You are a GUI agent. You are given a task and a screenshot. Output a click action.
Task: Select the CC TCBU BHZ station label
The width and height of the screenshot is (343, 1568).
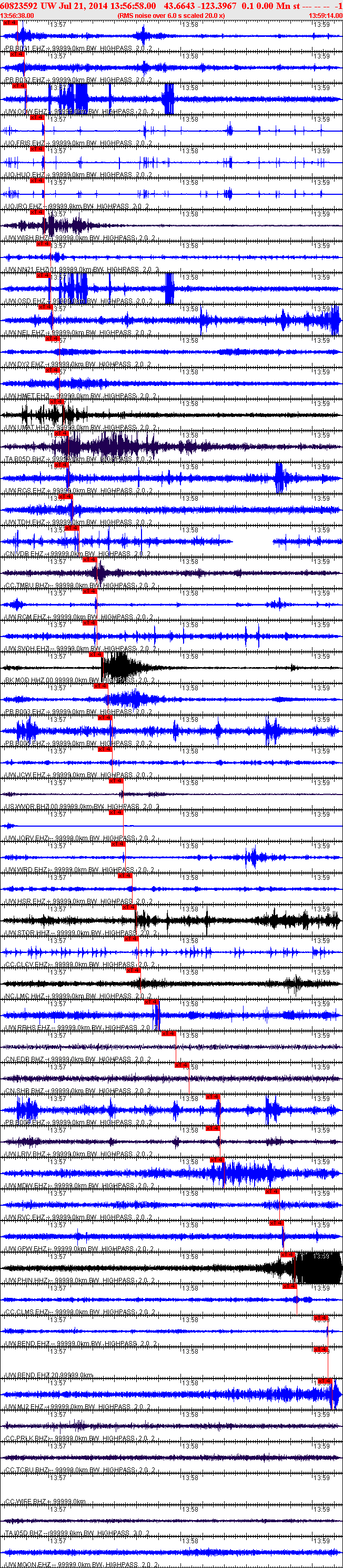[x=79, y=1471]
